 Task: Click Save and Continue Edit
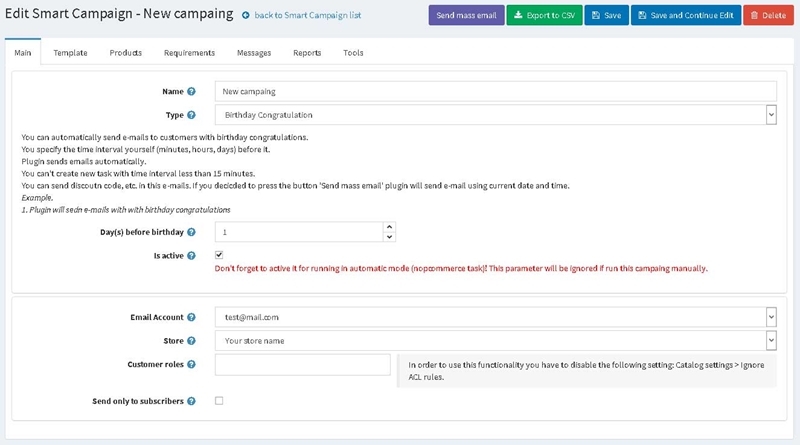686,15
